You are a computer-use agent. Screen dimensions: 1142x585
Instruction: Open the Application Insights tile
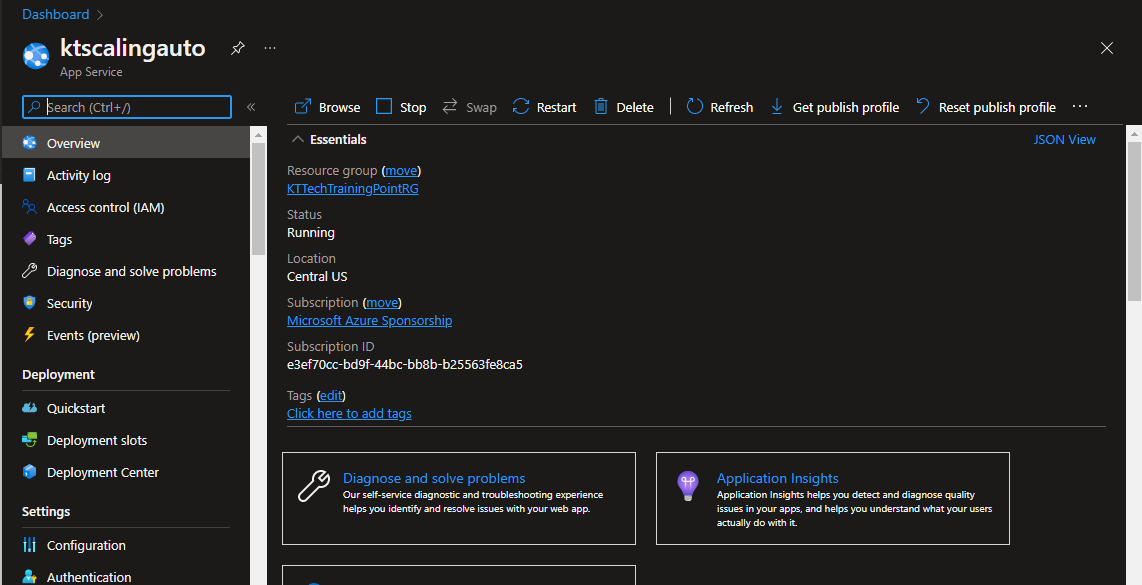tap(777, 479)
